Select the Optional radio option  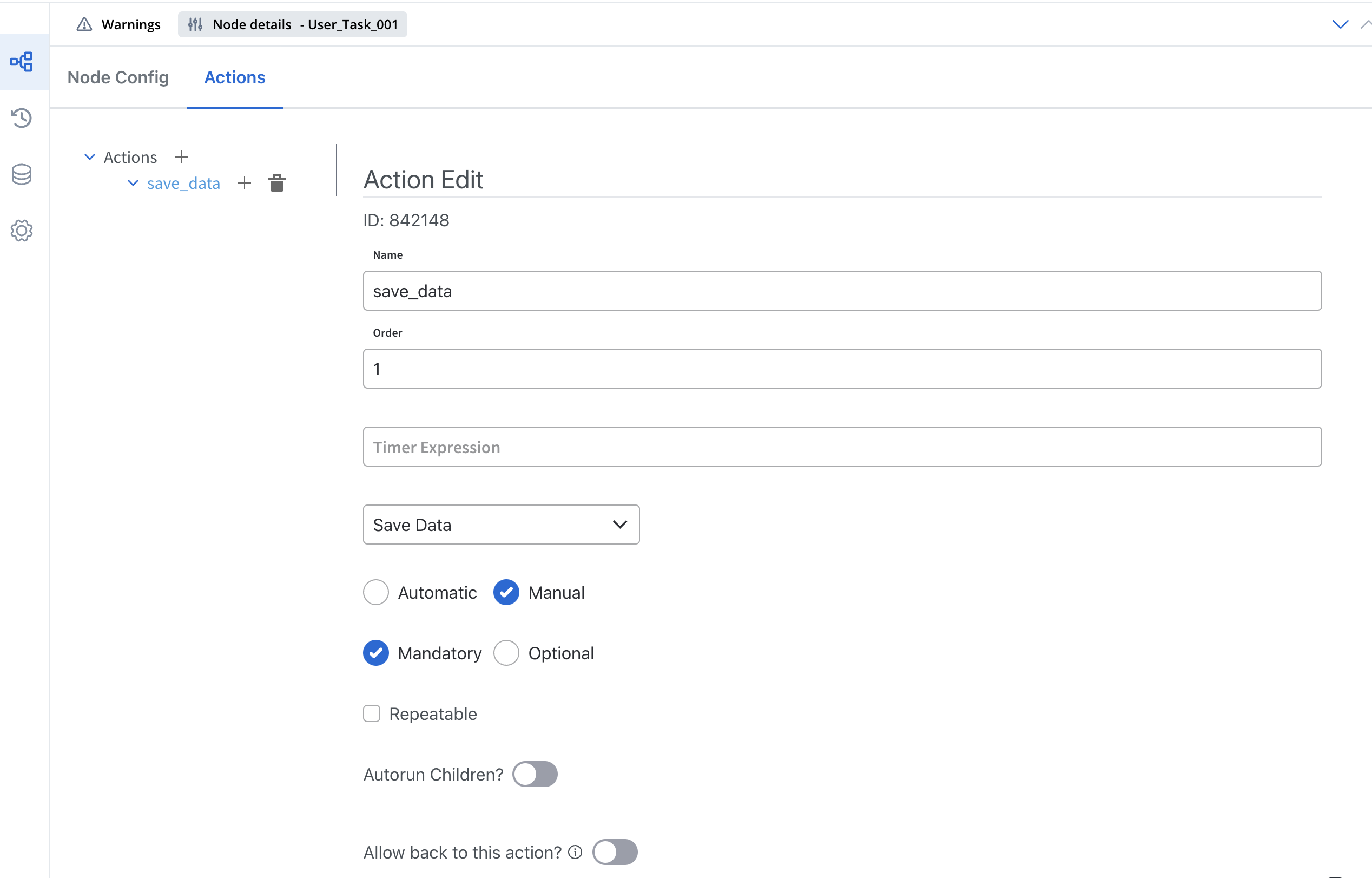click(x=506, y=653)
